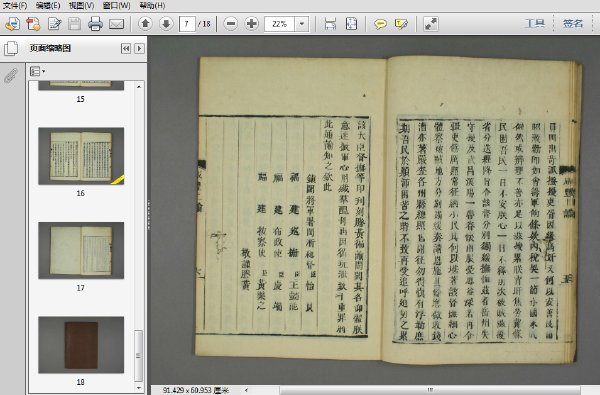Go to previous page arrow

(145, 24)
